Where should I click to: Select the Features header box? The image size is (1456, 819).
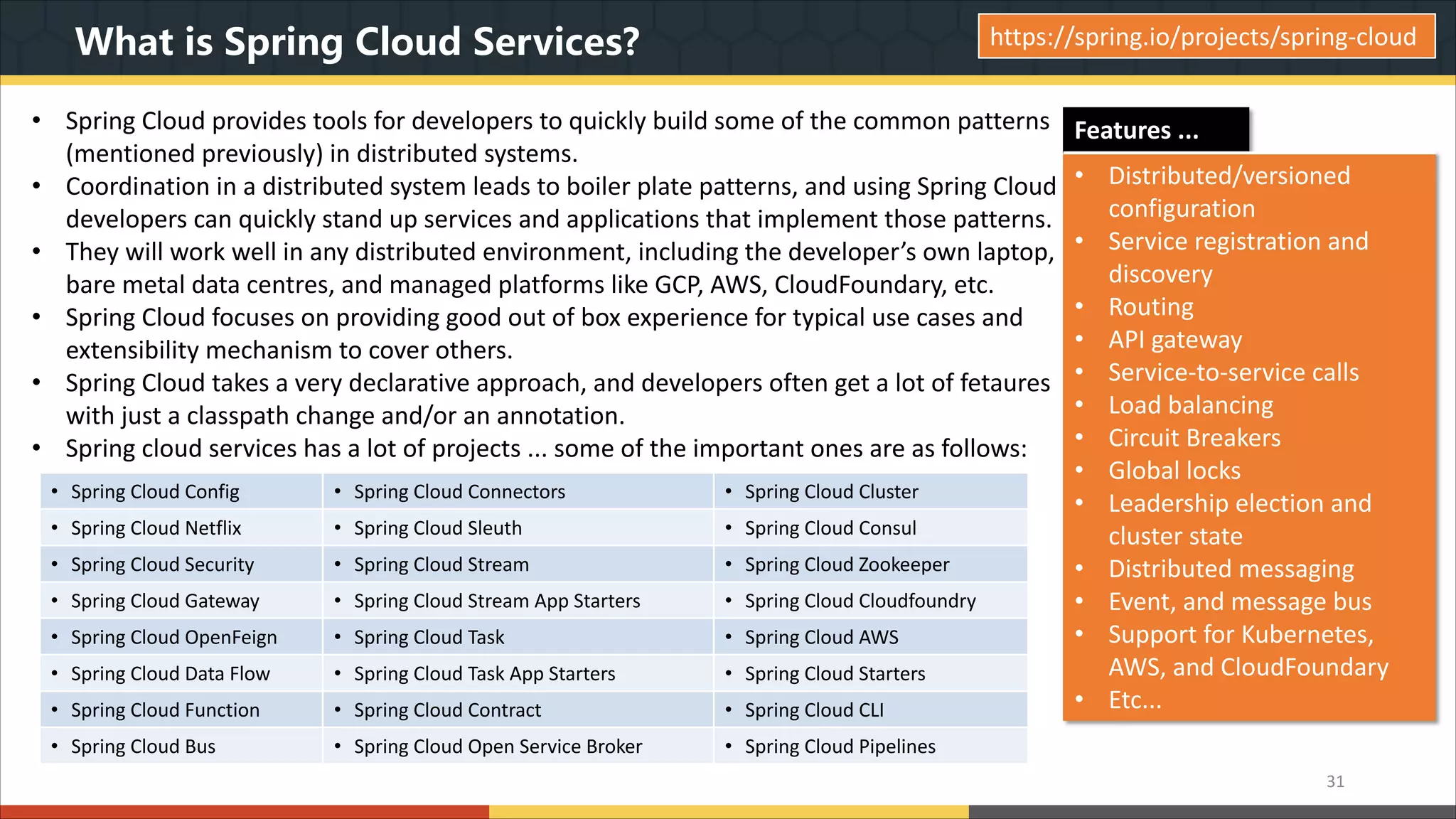click(1155, 130)
